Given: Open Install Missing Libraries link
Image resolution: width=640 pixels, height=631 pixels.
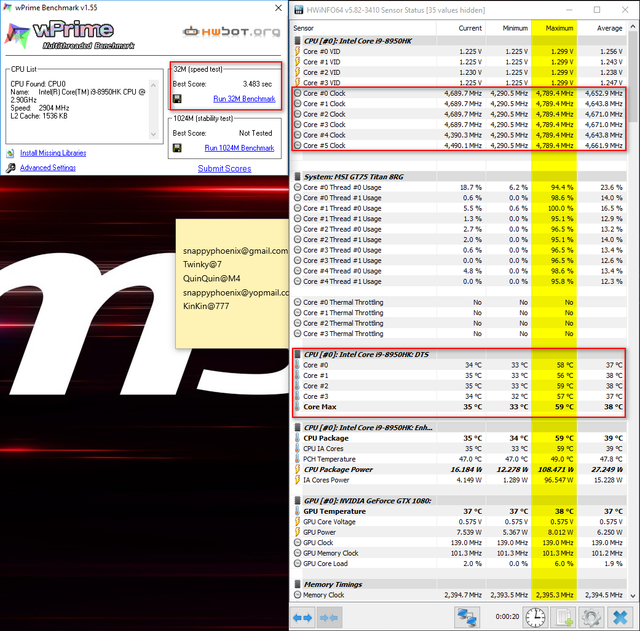Looking at the screenshot, I should (53, 153).
